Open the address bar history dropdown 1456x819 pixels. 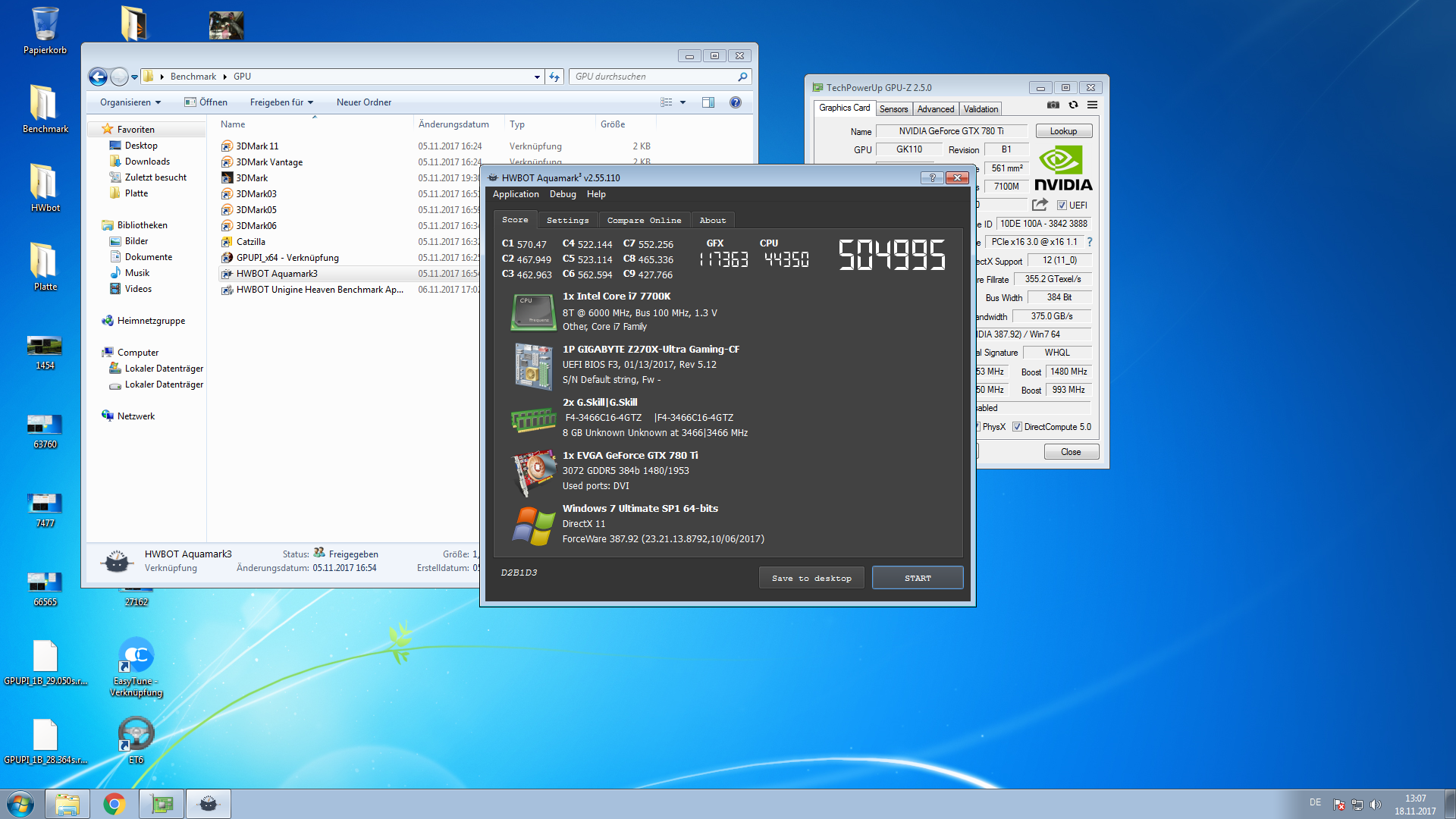coord(537,77)
